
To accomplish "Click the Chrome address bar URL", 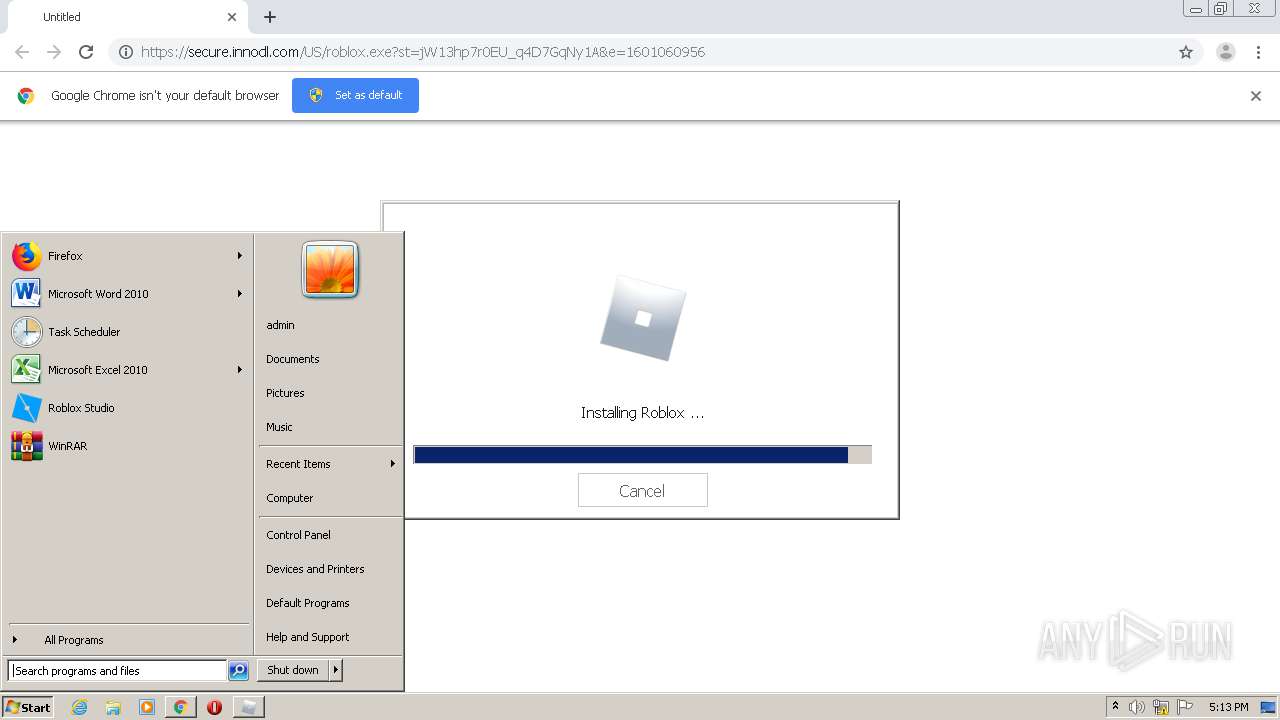I will (x=423, y=52).
